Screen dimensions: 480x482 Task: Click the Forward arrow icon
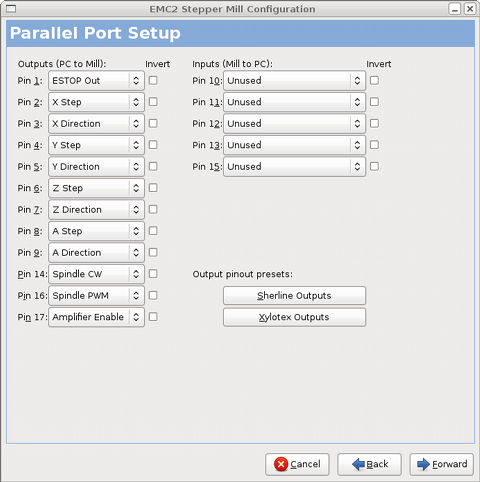click(x=423, y=464)
